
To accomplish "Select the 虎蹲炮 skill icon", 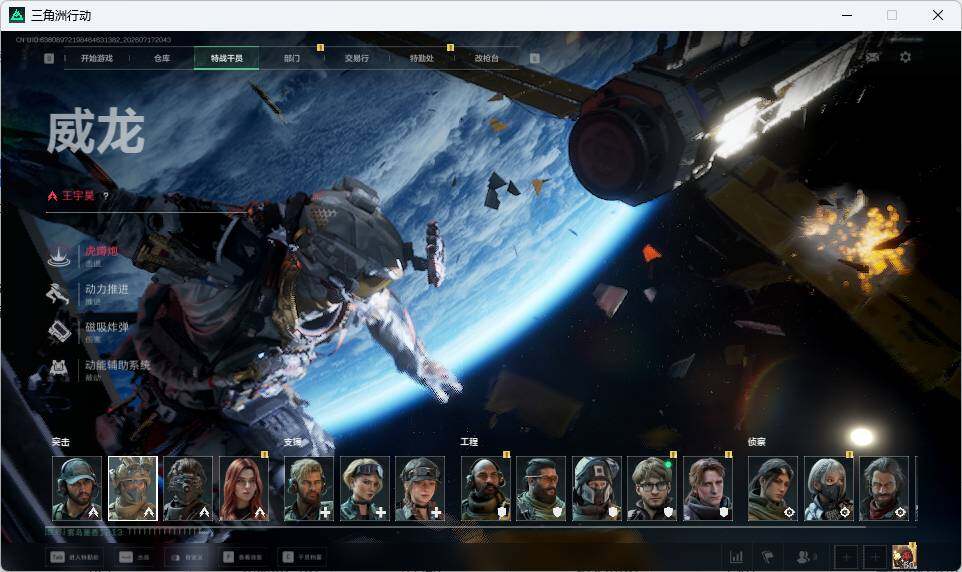I will (59, 255).
